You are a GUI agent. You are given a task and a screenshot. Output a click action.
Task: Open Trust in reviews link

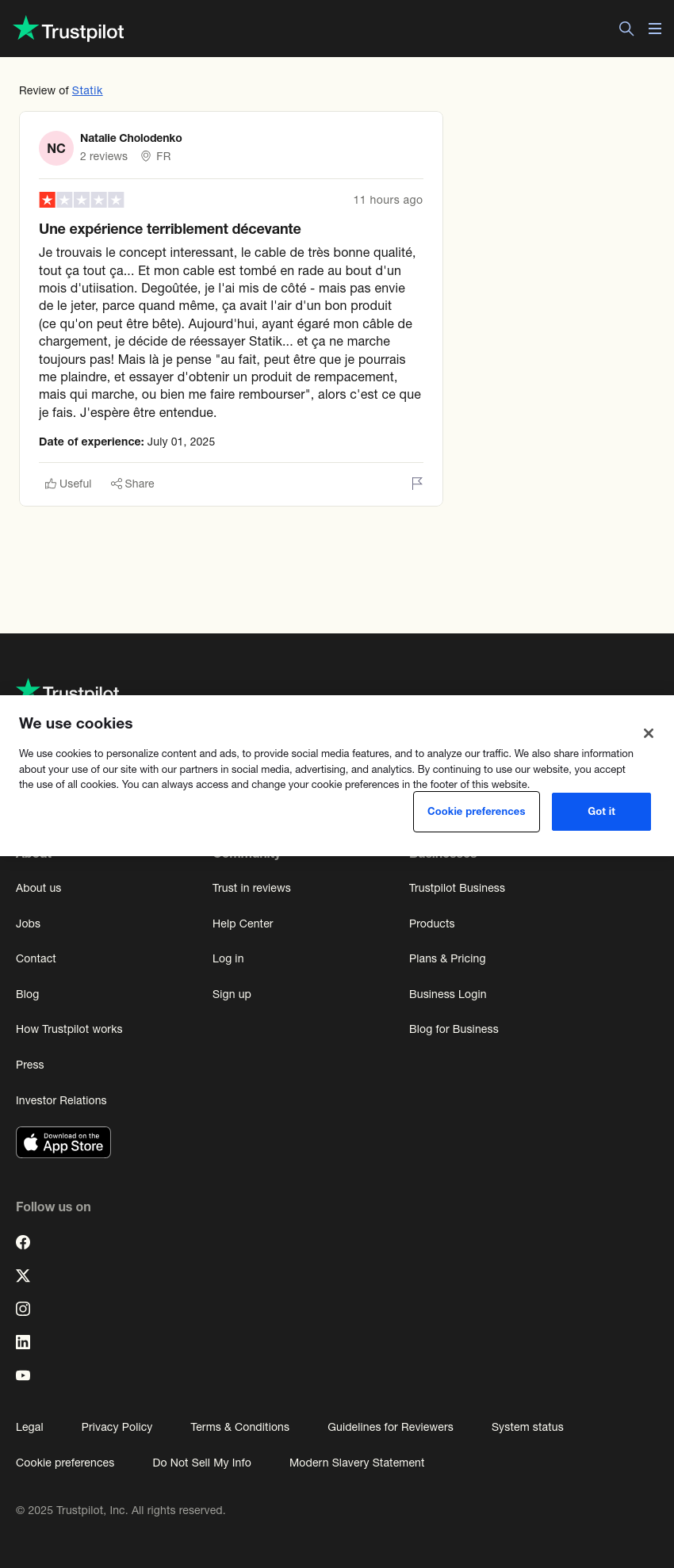[x=251, y=888]
